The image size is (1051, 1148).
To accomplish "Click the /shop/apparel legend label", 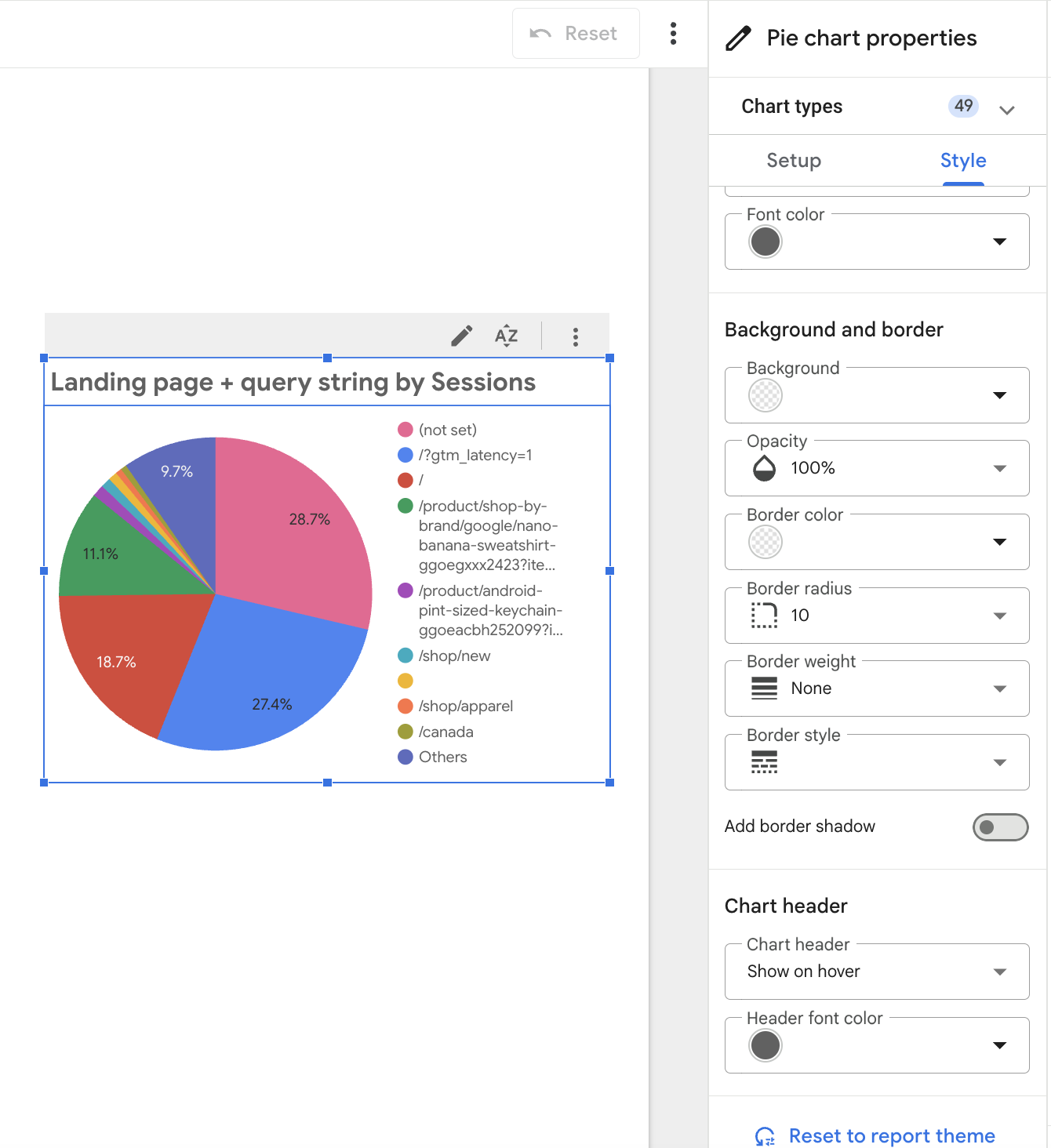I will [x=466, y=706].
